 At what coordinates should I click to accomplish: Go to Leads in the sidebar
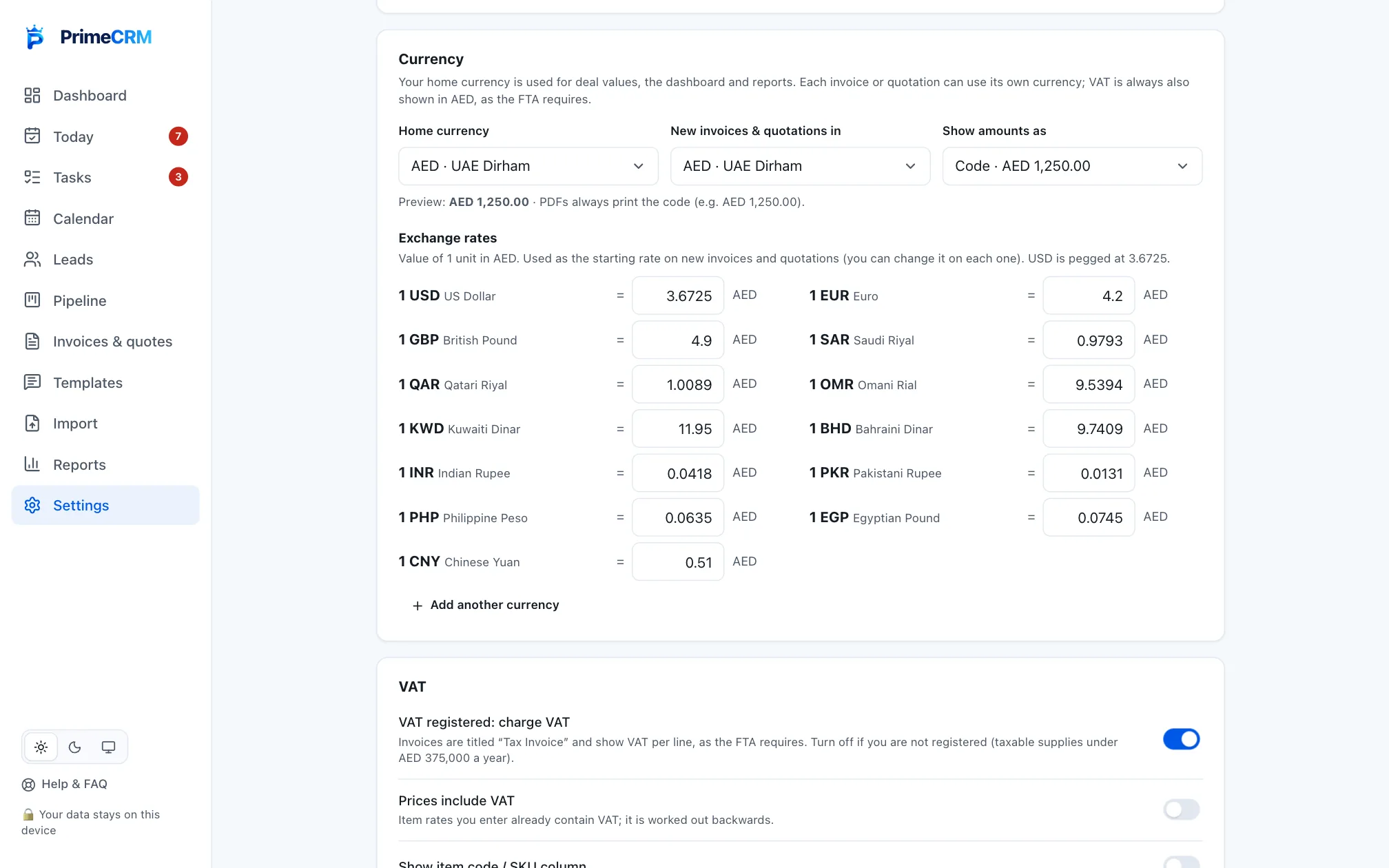[105, 259]
